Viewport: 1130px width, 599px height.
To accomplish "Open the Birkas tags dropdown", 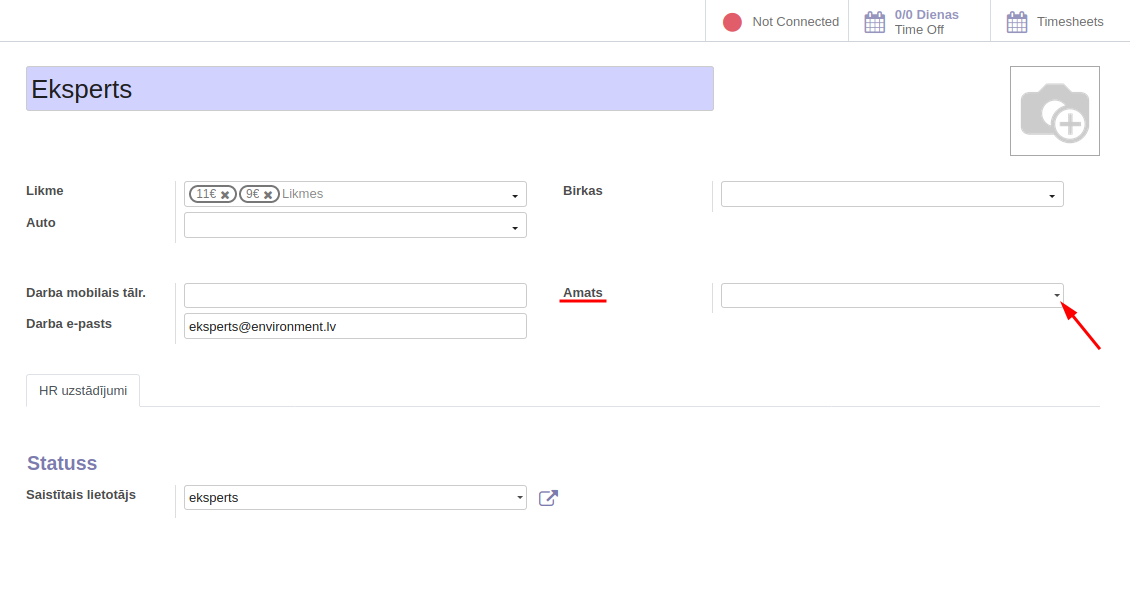I will coord(1052,196).
